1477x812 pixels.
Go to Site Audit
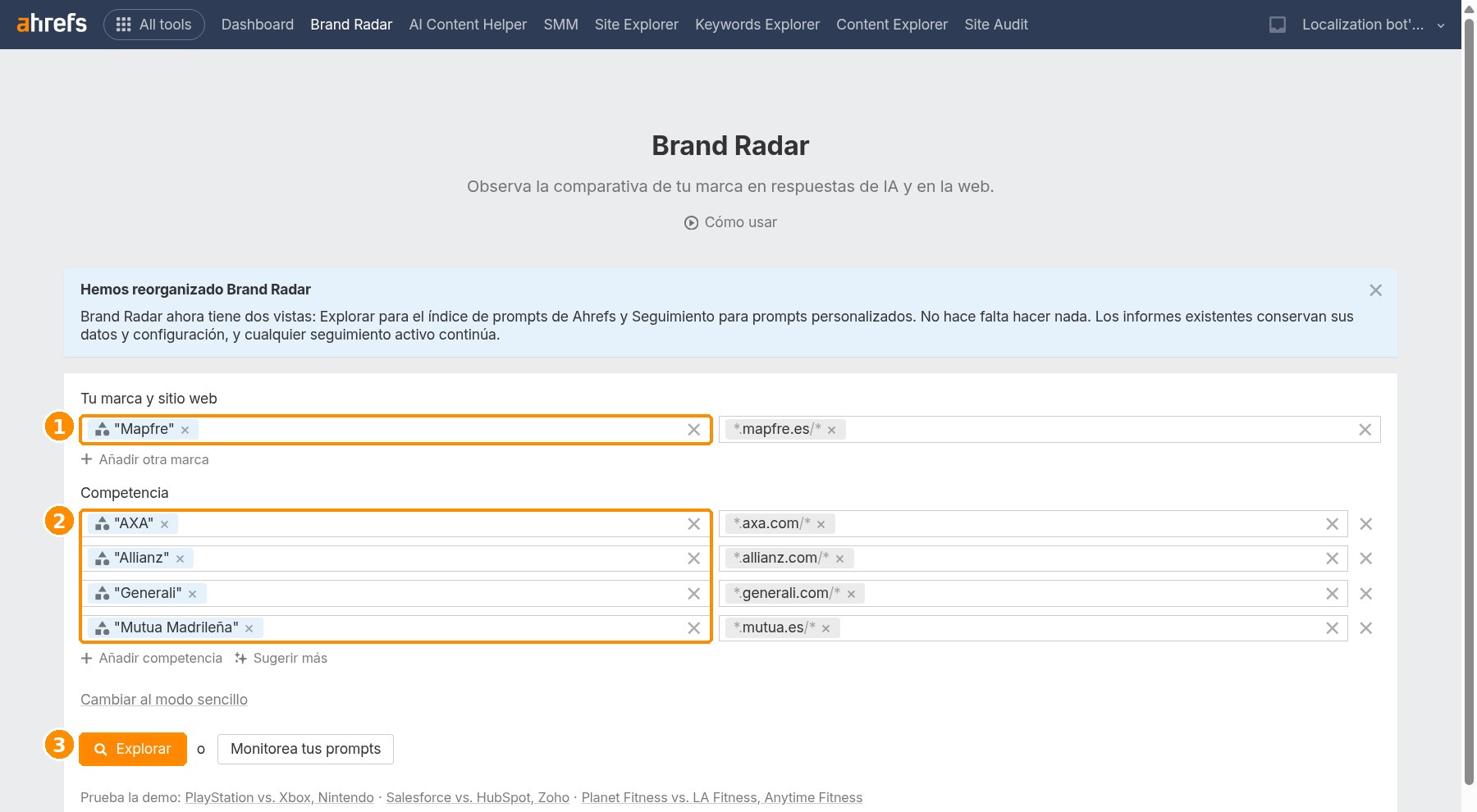(996, 25)
